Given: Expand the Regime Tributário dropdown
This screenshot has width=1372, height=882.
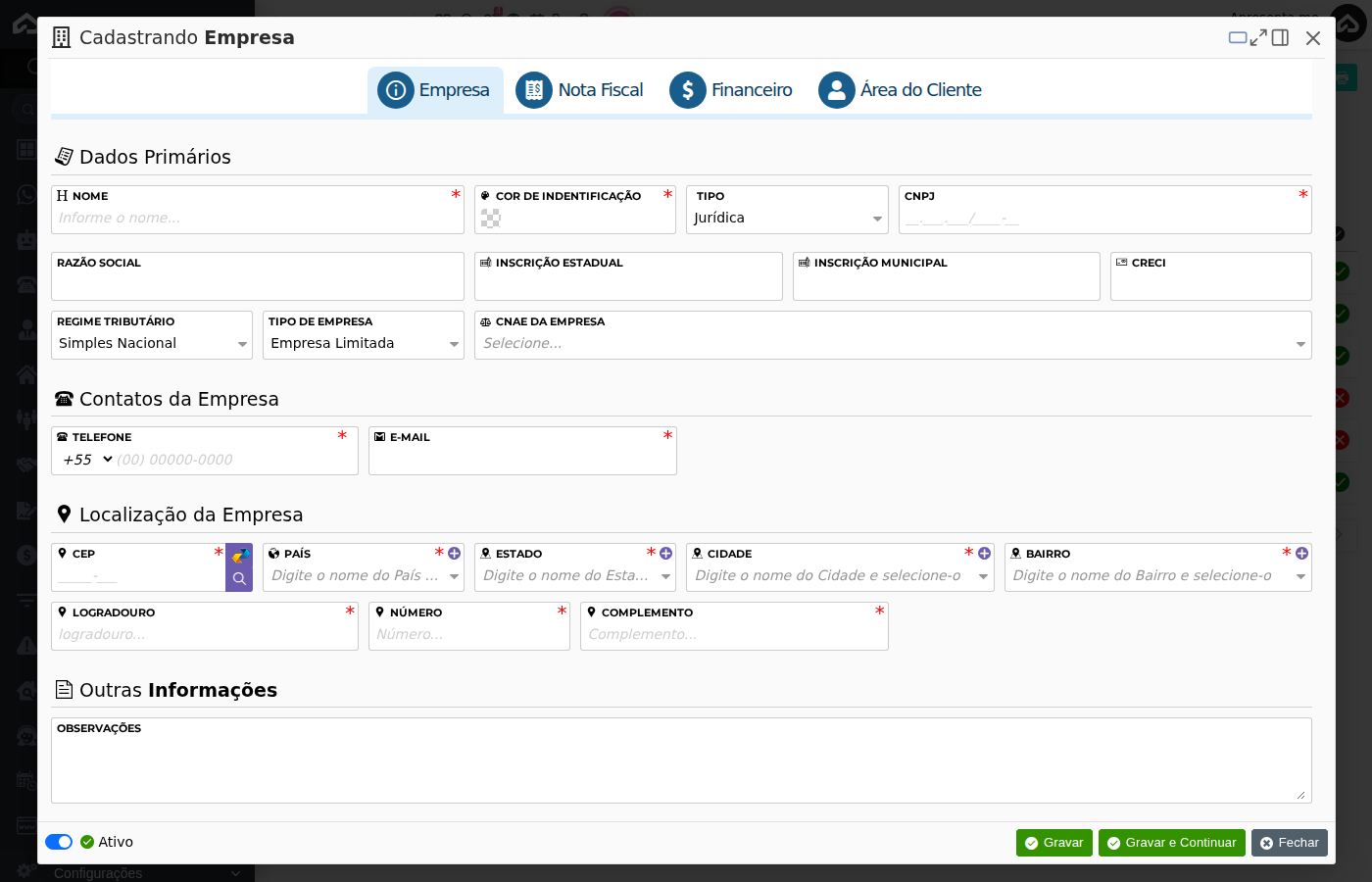Looking at the screenshot, I should click(152, 343).
